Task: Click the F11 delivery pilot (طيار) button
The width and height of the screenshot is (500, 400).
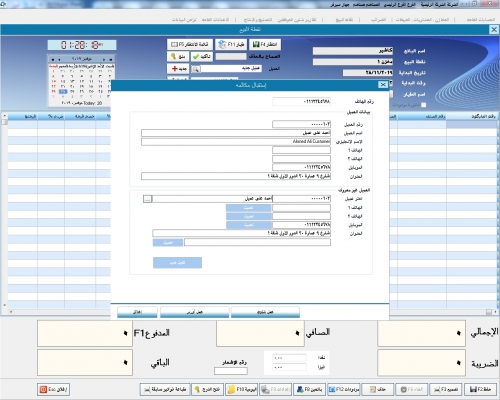Action: pos(231,44)
